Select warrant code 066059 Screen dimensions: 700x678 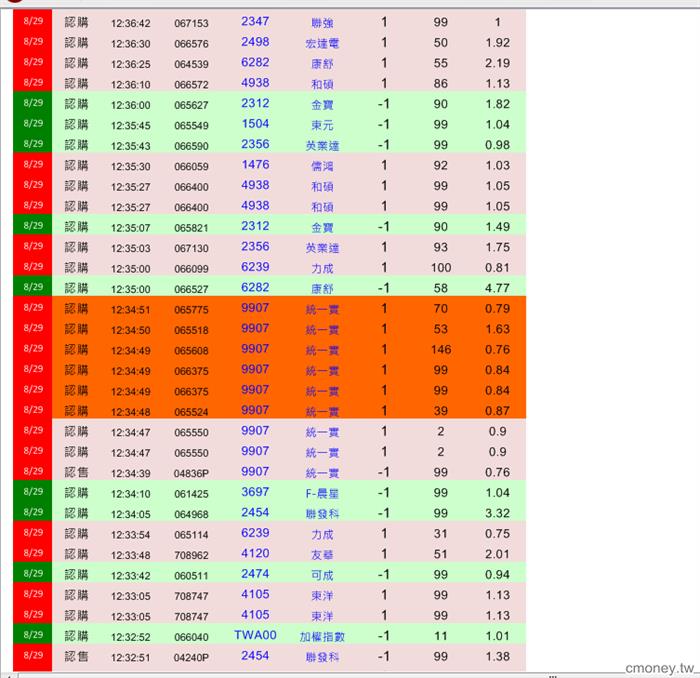[x=191, y=166]
